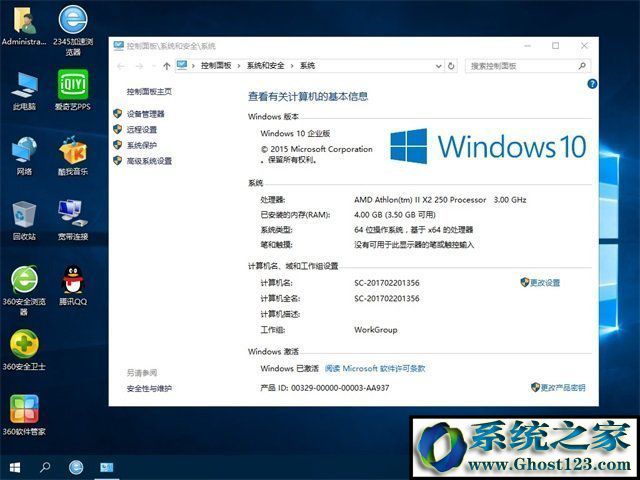
Task: Launch the 2345加速浏览器 desktop icon
Action: pyautogui.click(x=73, y=31)
